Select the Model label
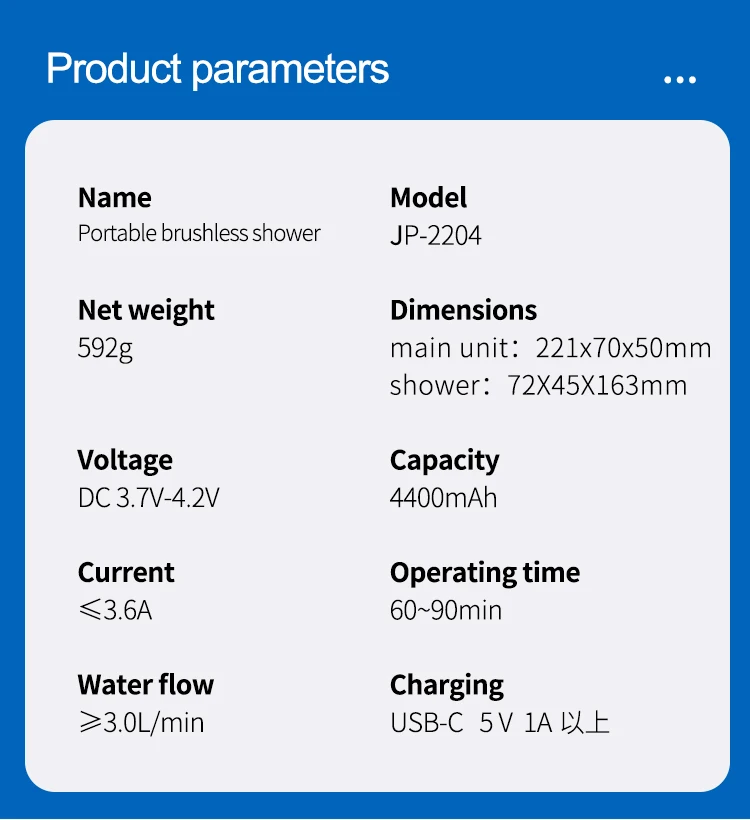This screenshot has width=750, height=820. (x=429, y=198)
